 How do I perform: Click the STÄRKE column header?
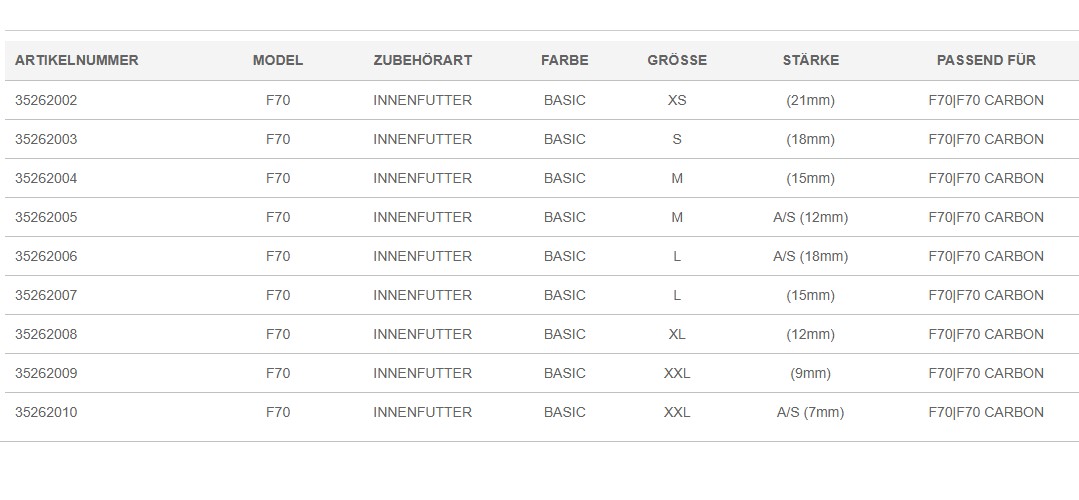(811, 61)
